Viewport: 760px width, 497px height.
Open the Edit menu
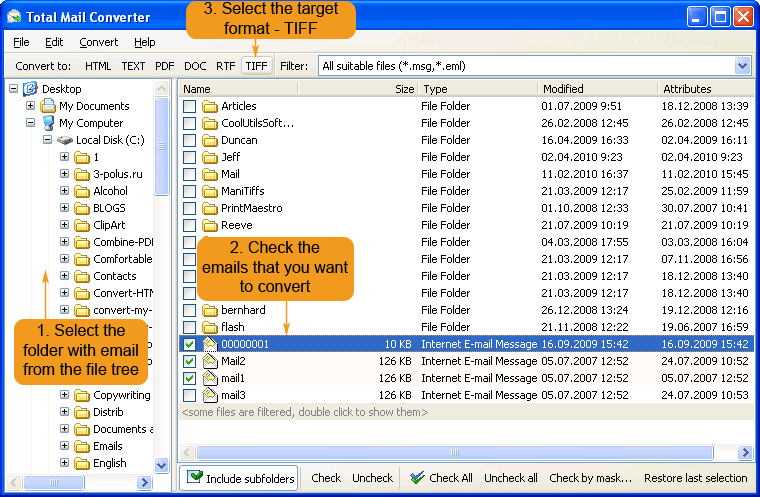click(54, 42)
